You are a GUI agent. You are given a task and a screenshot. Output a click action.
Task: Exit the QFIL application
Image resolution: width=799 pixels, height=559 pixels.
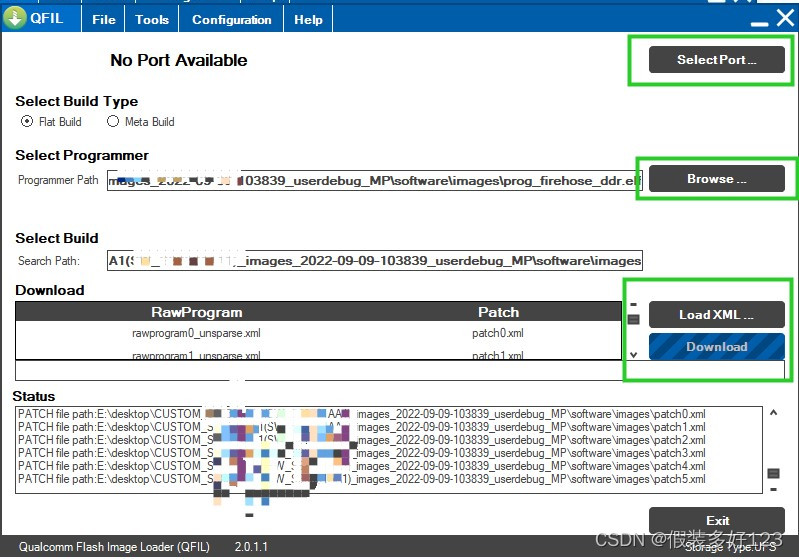(x=716, y=520)
